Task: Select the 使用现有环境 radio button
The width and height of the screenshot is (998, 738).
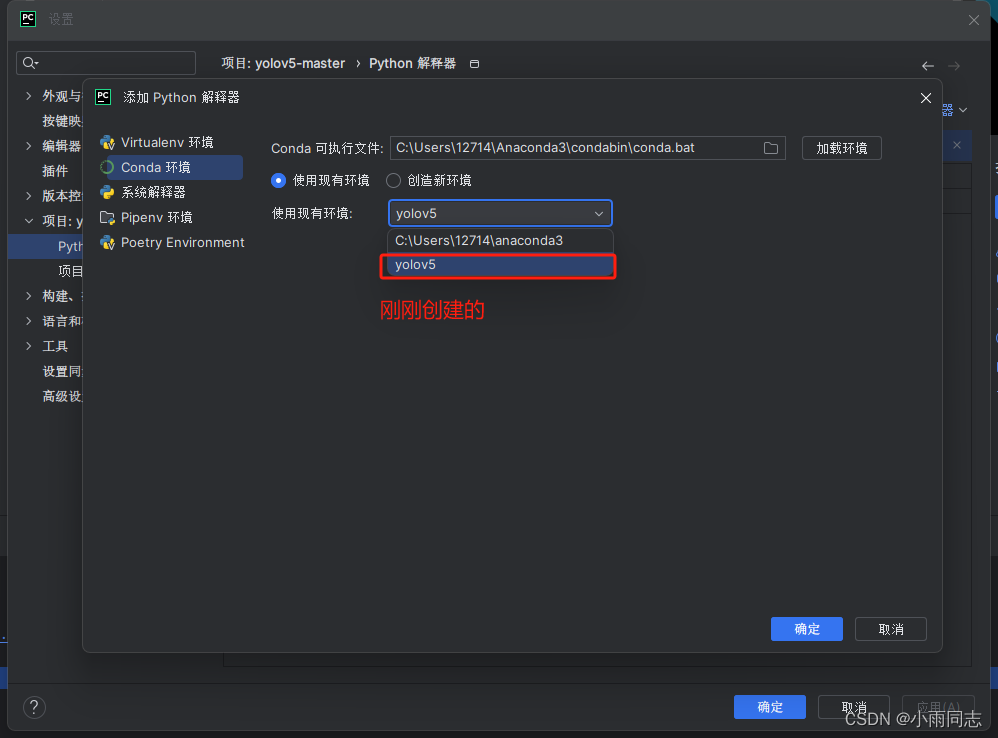Action: 278,180
